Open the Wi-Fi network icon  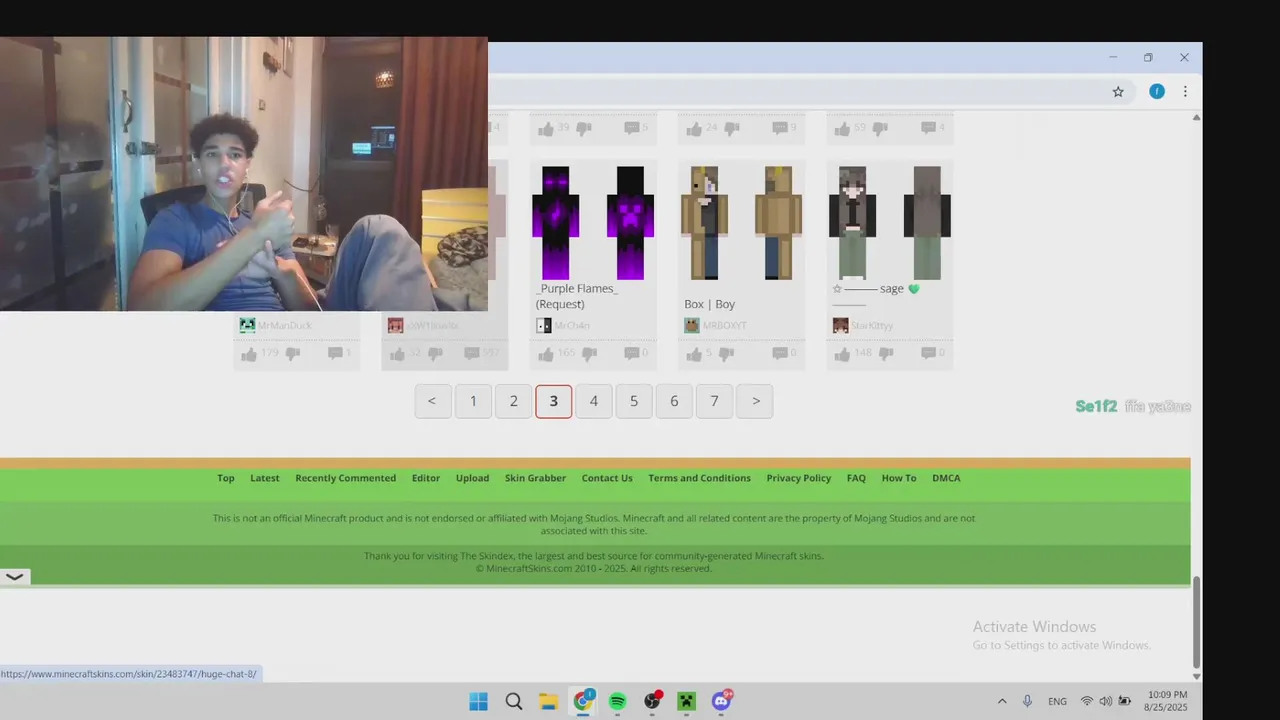[x=1087, y=701]
